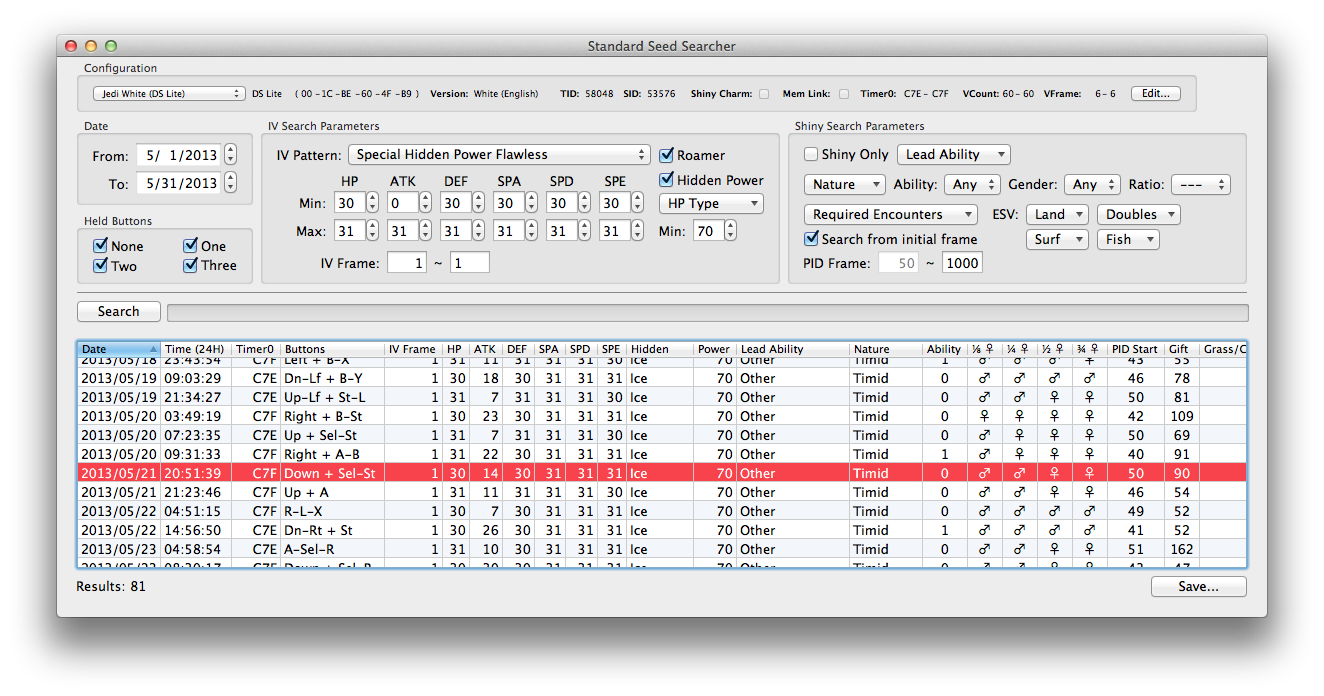The image size is (1324, 696).
Task: Sort by the PID Start column header
Action: pos(1137,349)
